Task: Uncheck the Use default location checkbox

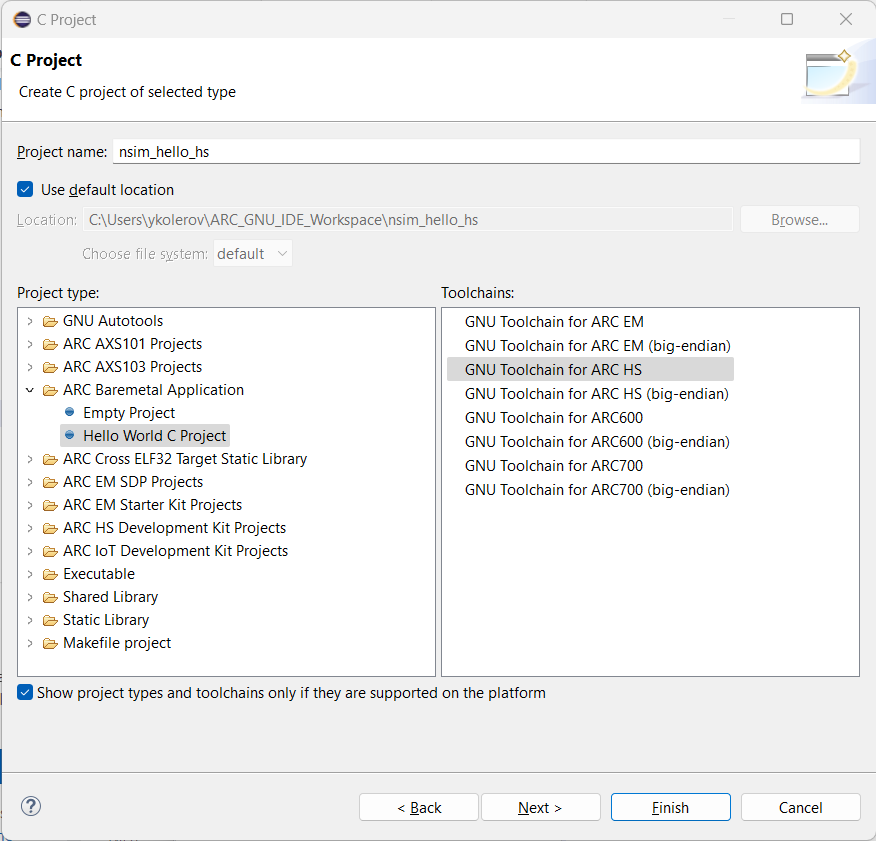Action: [x=25, y=190]
